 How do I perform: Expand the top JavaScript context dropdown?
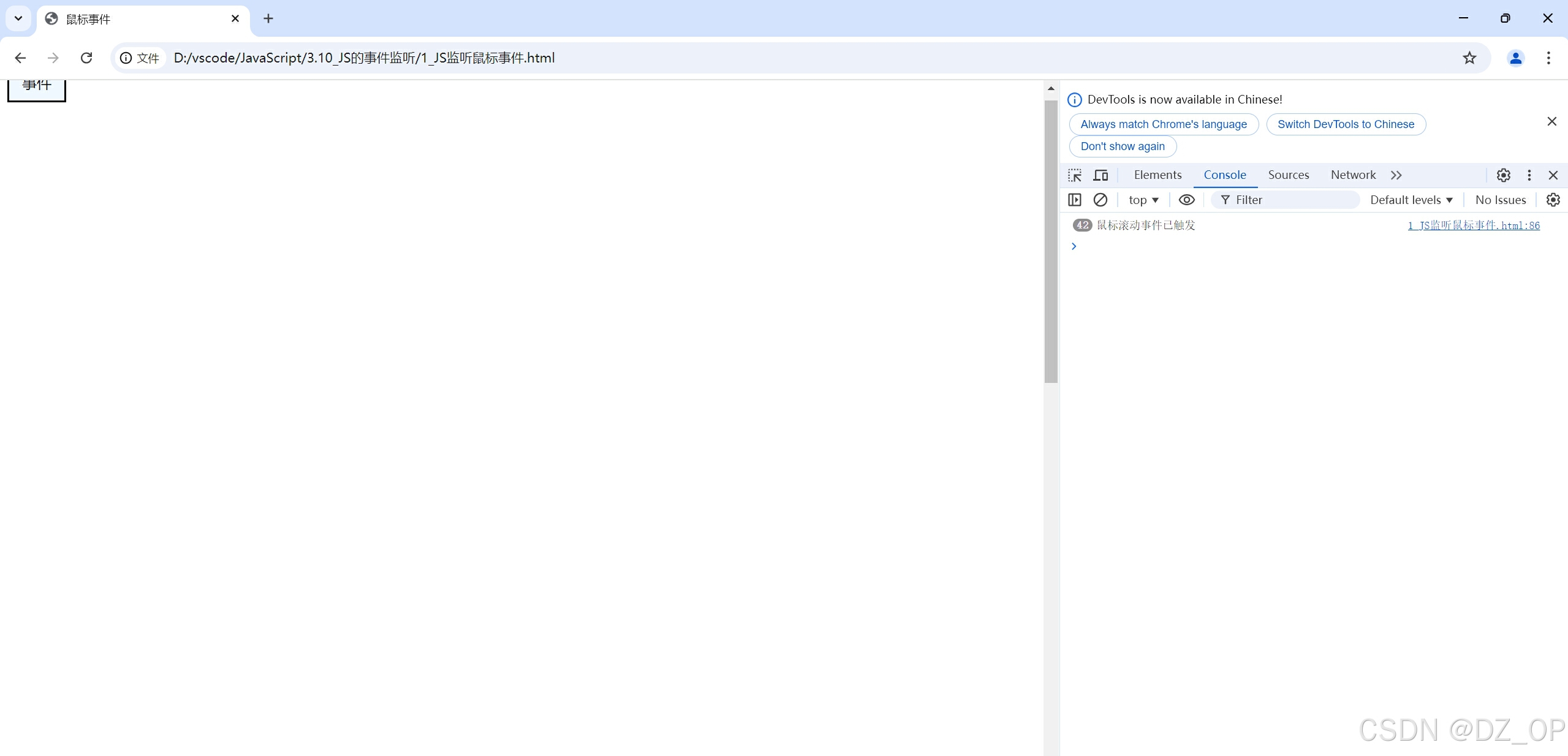1143,200
